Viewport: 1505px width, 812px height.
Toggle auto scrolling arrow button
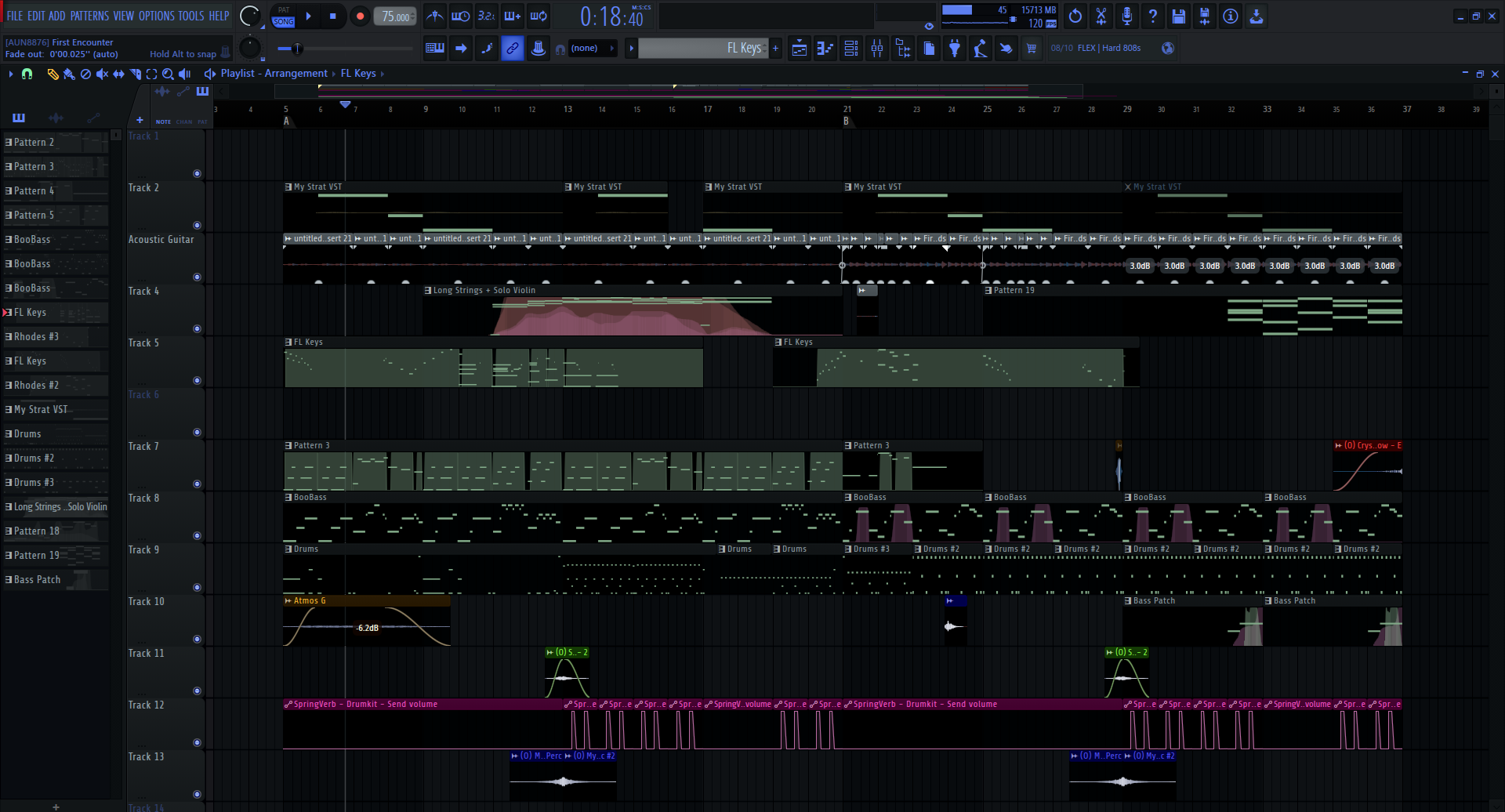[x=461, y=49]
